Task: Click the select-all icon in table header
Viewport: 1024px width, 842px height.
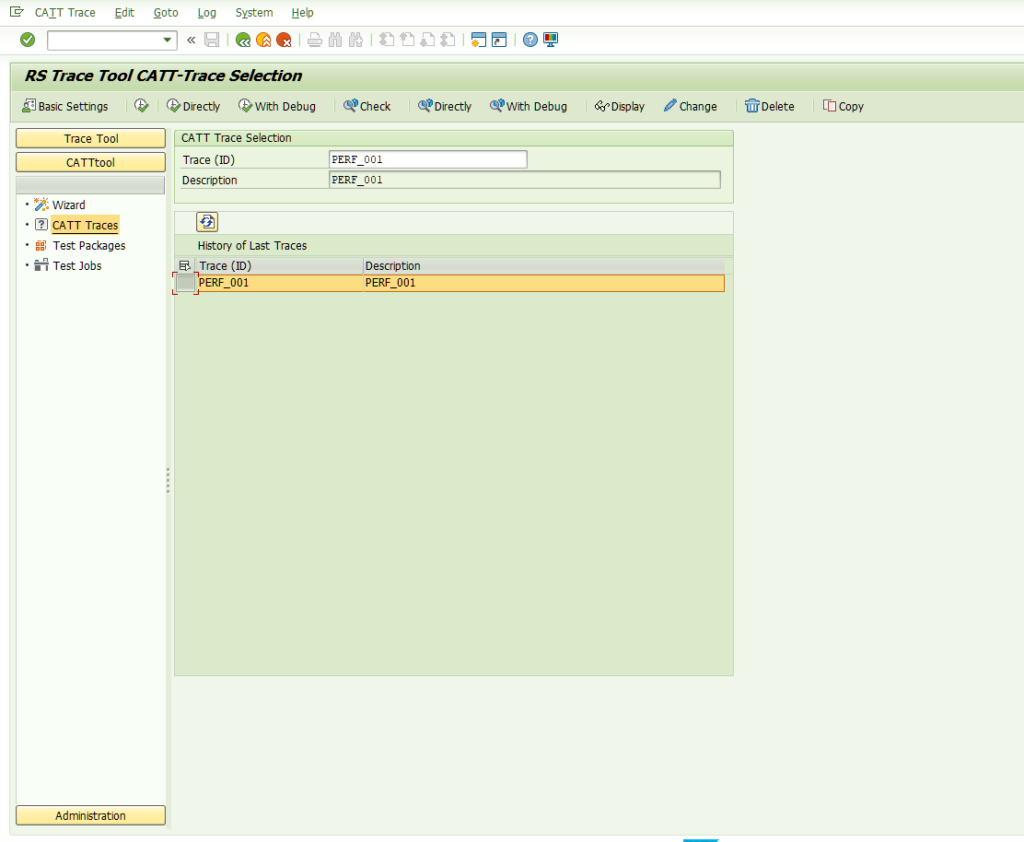Action: click(x=185, y=266)
